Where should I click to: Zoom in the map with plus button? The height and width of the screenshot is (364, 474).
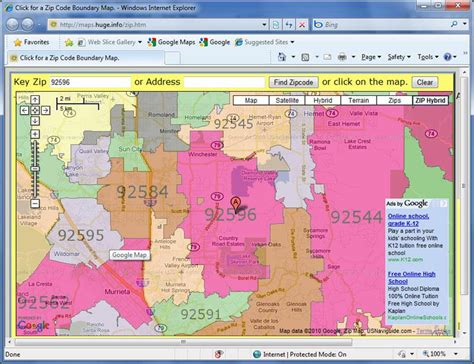click(x=35, y=134)
